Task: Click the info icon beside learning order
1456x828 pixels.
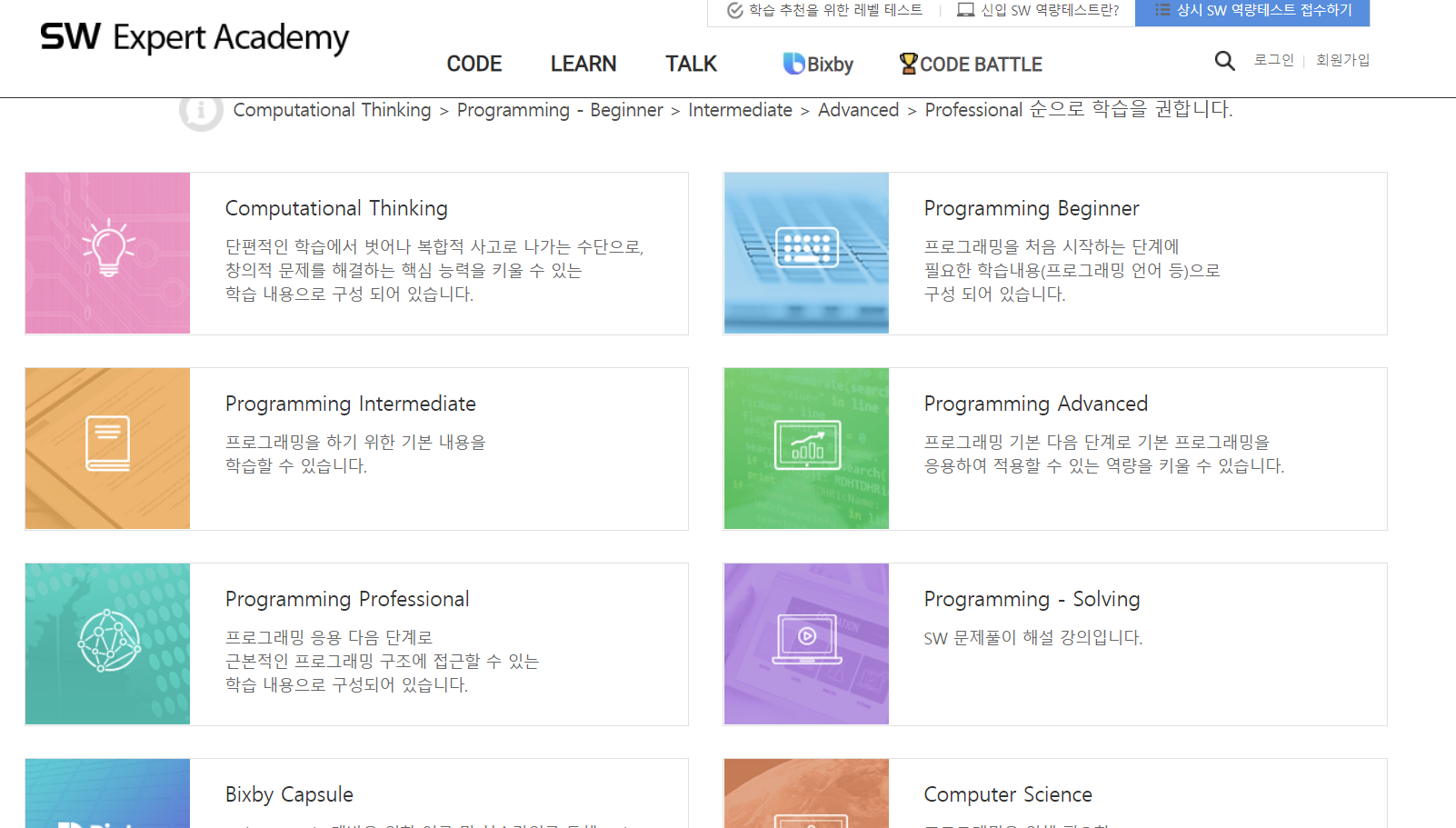Action: click(x=201, y=111)
